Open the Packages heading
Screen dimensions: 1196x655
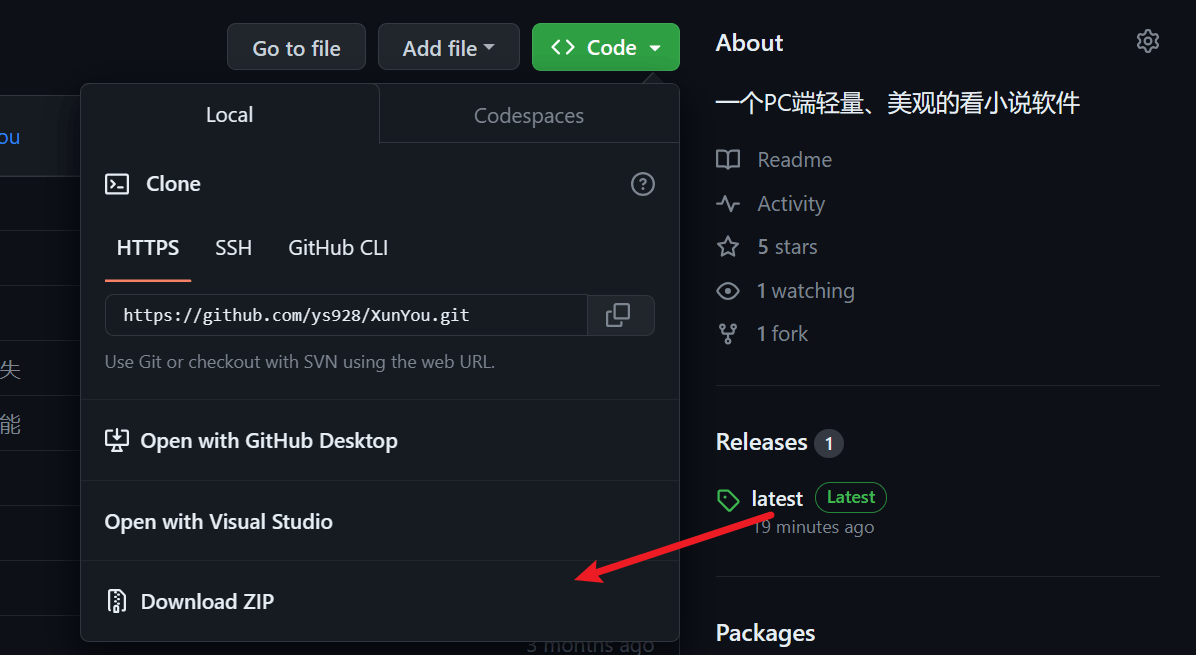pyautogui.click(x=765, y=633)
